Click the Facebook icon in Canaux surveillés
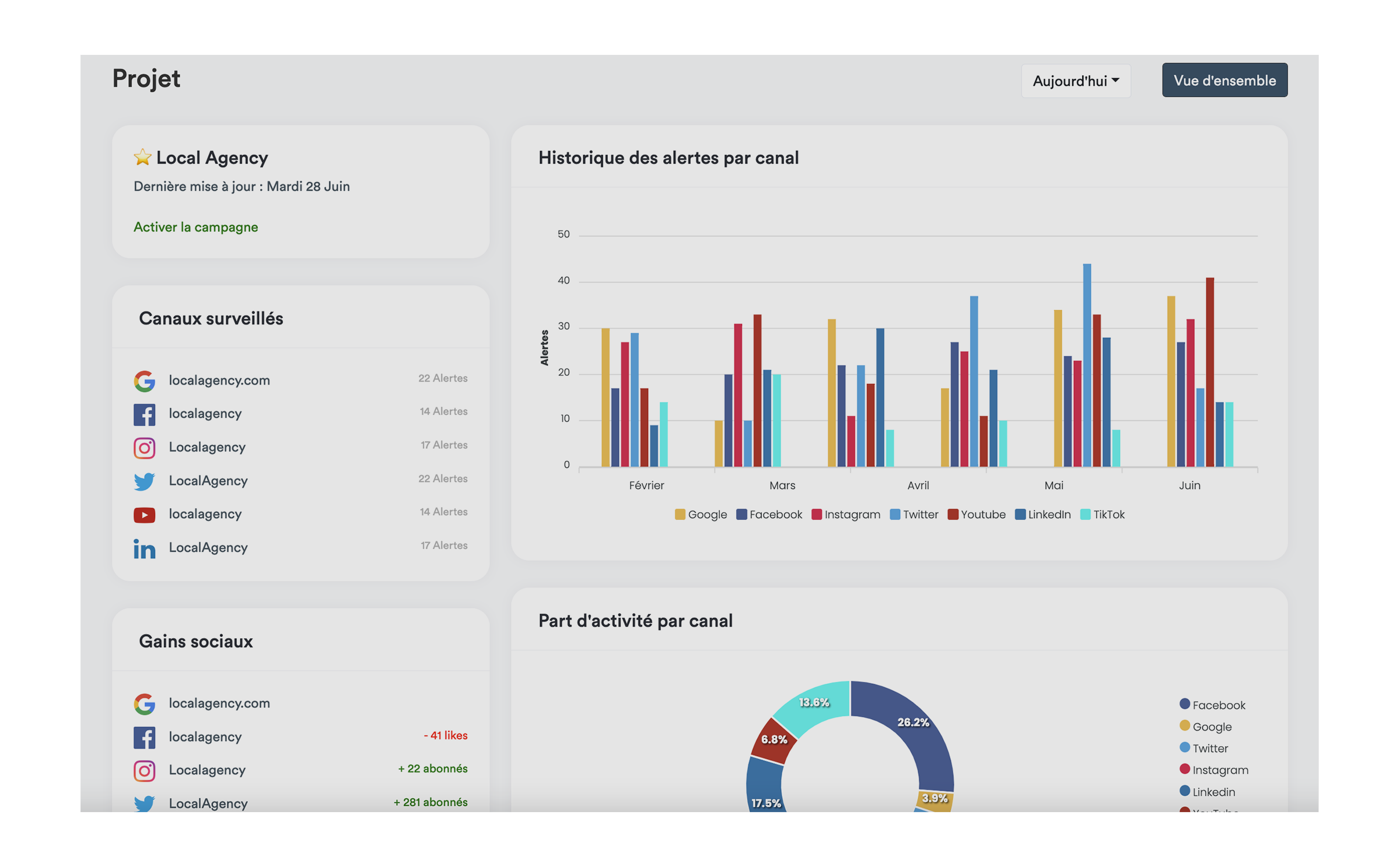The height and width of the screenshot is (867, 1400). click(x=144, y=414)
